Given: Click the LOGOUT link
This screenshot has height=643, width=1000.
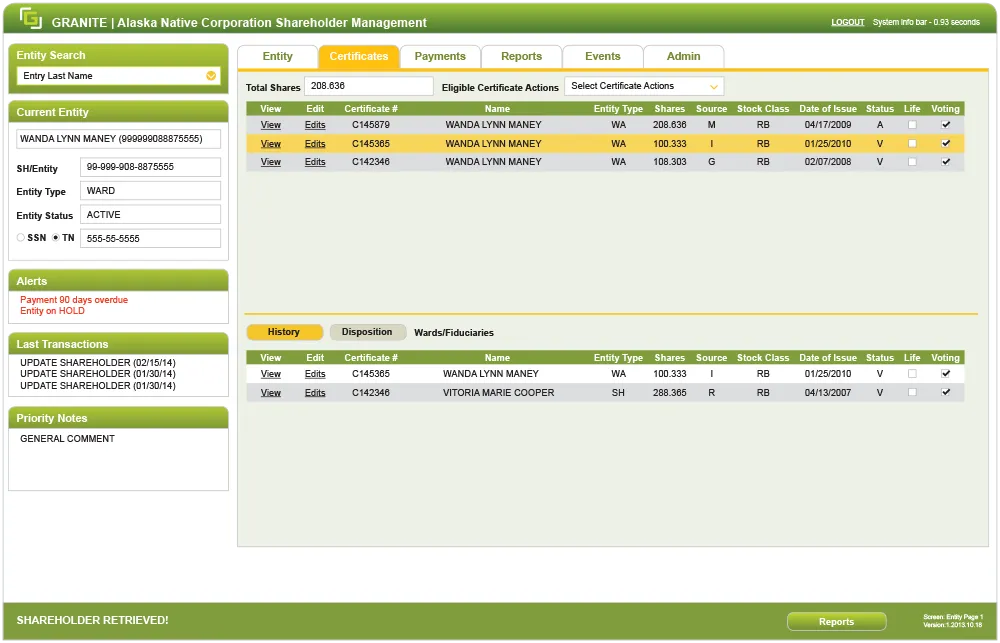Looking at the screenshot, I should point(847,22).
